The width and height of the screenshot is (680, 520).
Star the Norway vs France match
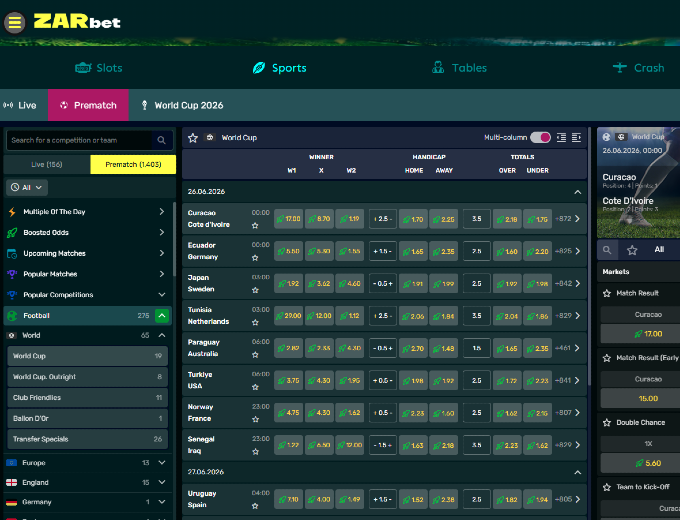(x=255, y=419)
